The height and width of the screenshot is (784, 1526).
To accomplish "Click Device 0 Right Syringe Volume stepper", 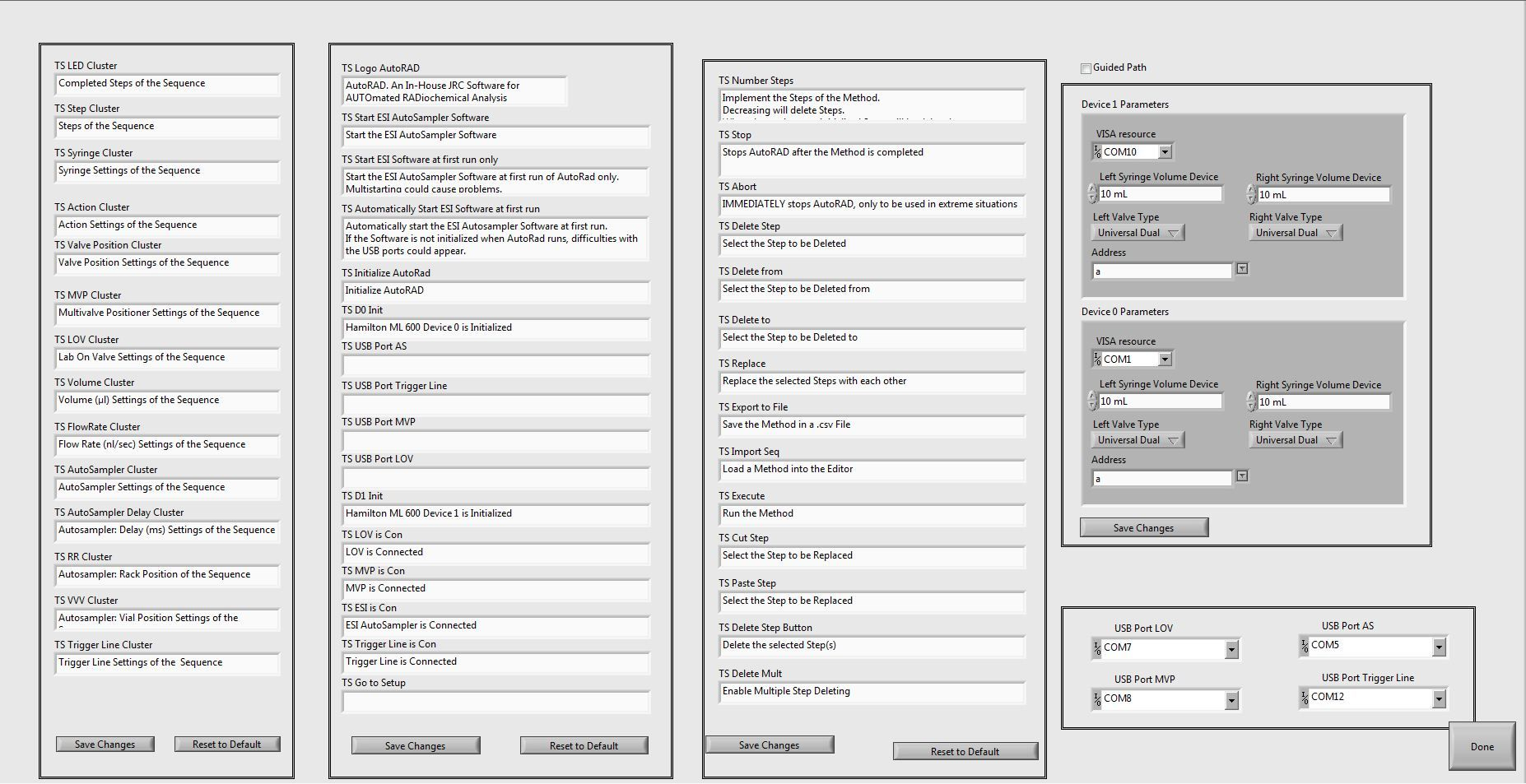I will tap(1251, 401).
